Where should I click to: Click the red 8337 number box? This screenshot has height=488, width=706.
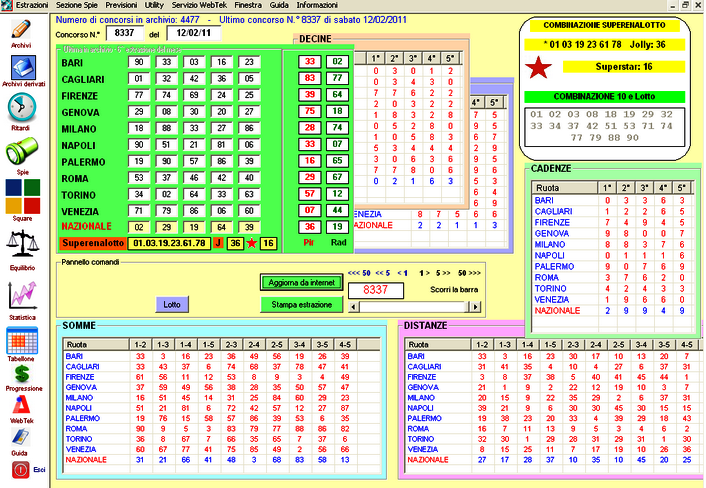pyautogui.click(x=376, y=290)
